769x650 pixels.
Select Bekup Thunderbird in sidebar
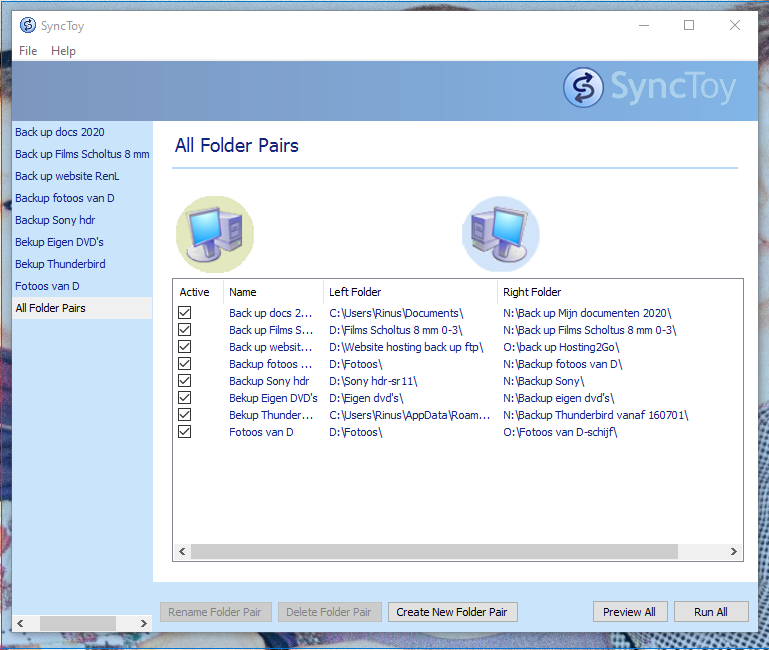60,264
